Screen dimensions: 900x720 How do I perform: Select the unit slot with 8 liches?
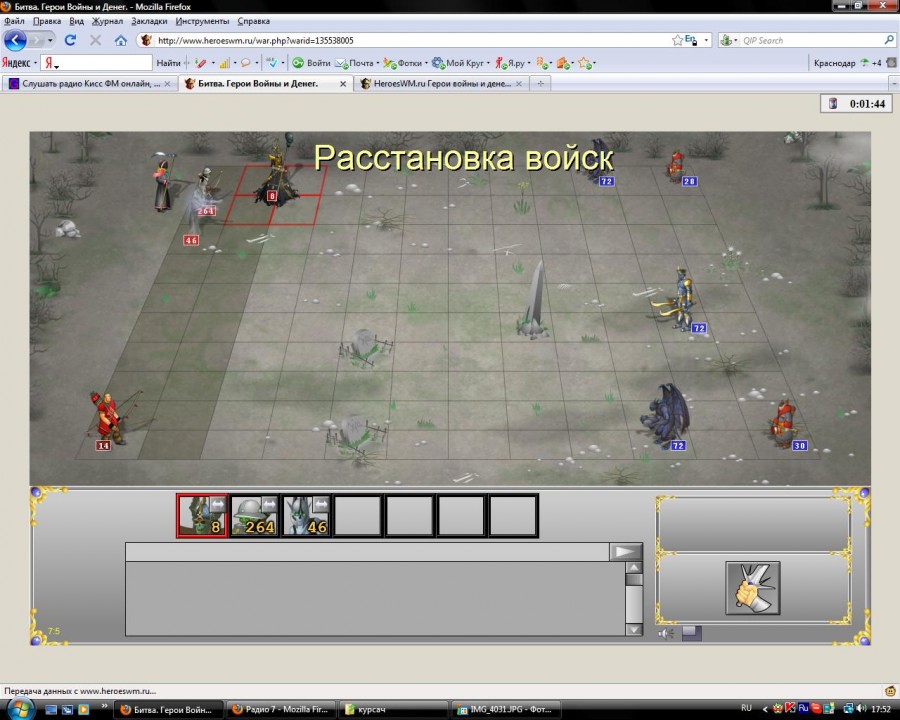202,516
